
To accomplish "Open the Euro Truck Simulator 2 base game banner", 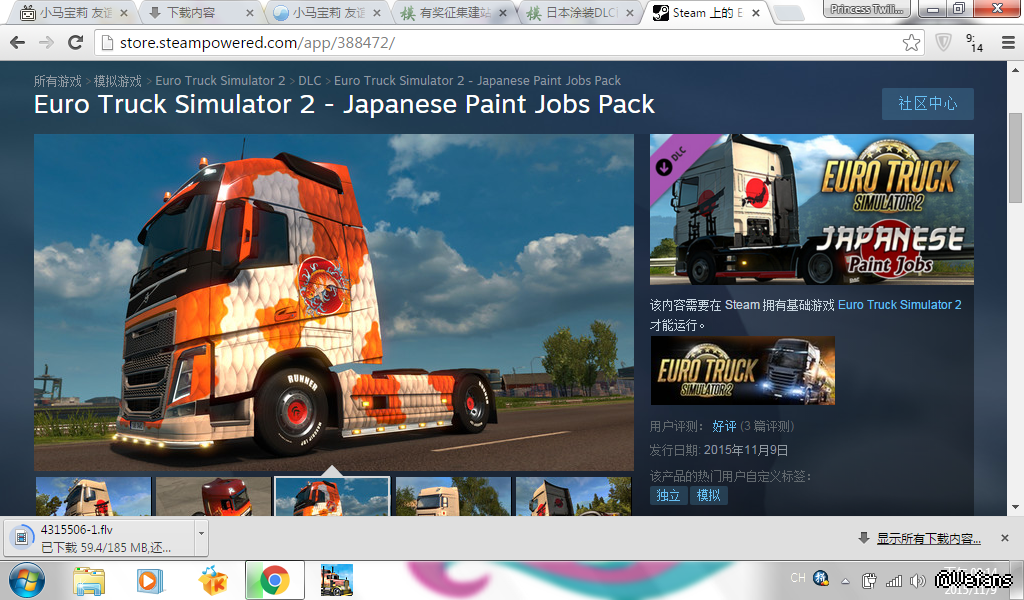I will tap(743, 371).
